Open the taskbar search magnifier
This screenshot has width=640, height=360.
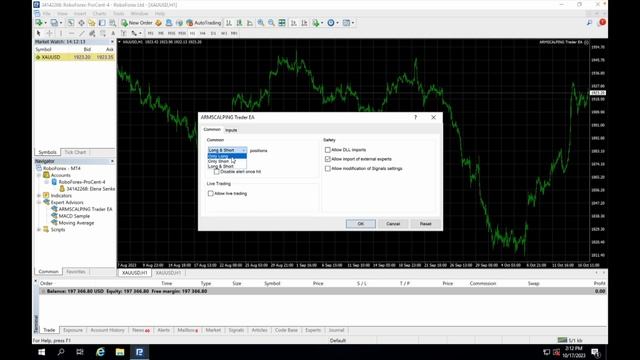click(61, 352)
